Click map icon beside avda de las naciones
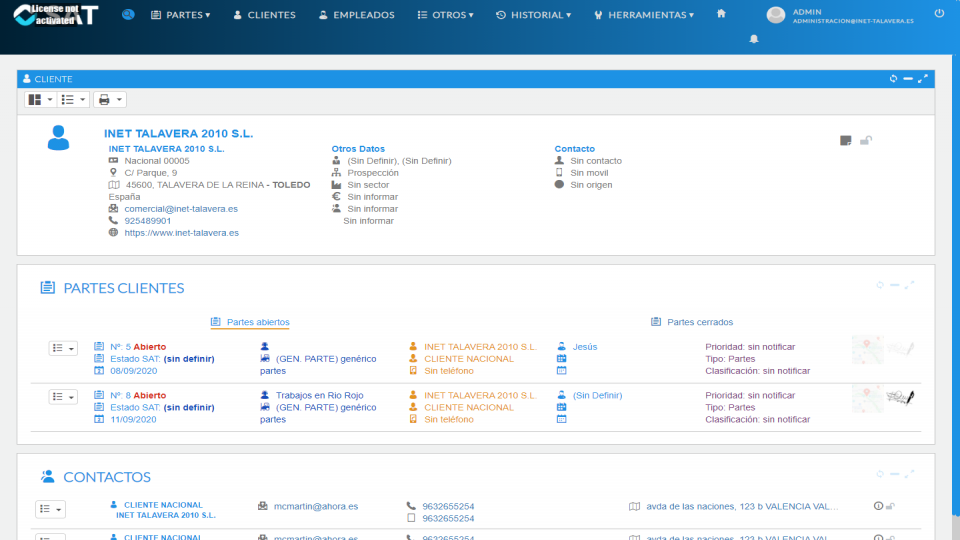The width and height of the screenshot is (960, 540). [x=634, y=506]
